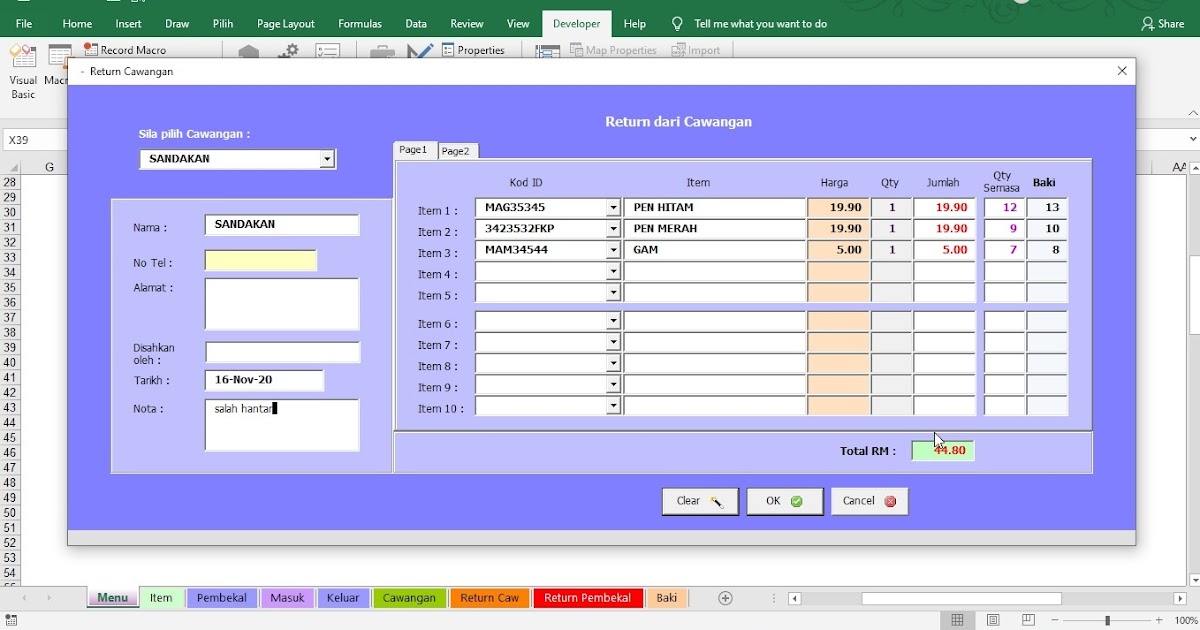
Task: Click the horizontal scrollbar thumb
Action: [961, 599]
